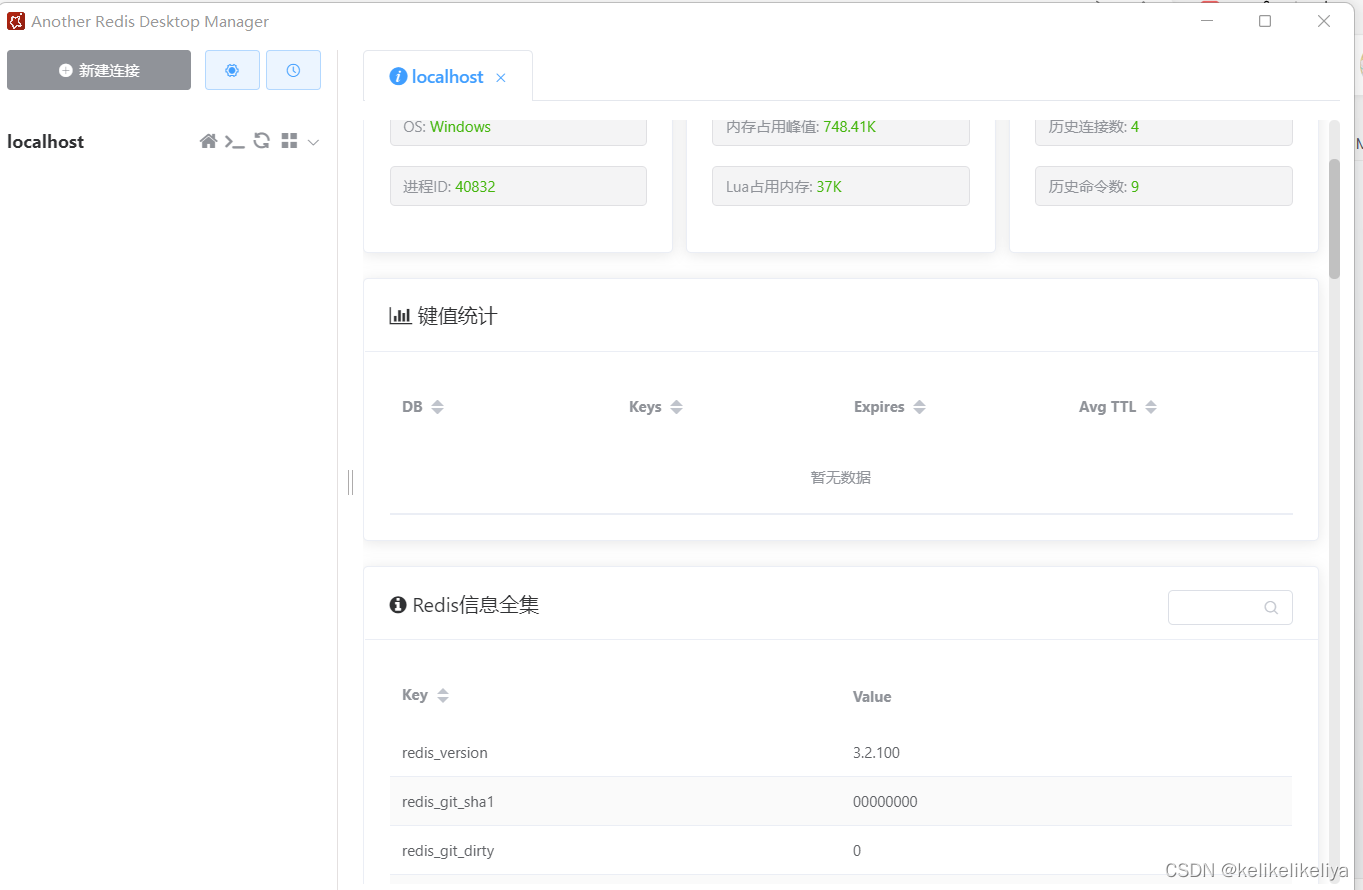The width and height of the screenshot is (1363, 890).
Task: Sort key statistics by DB column
Action: (437, 407)
